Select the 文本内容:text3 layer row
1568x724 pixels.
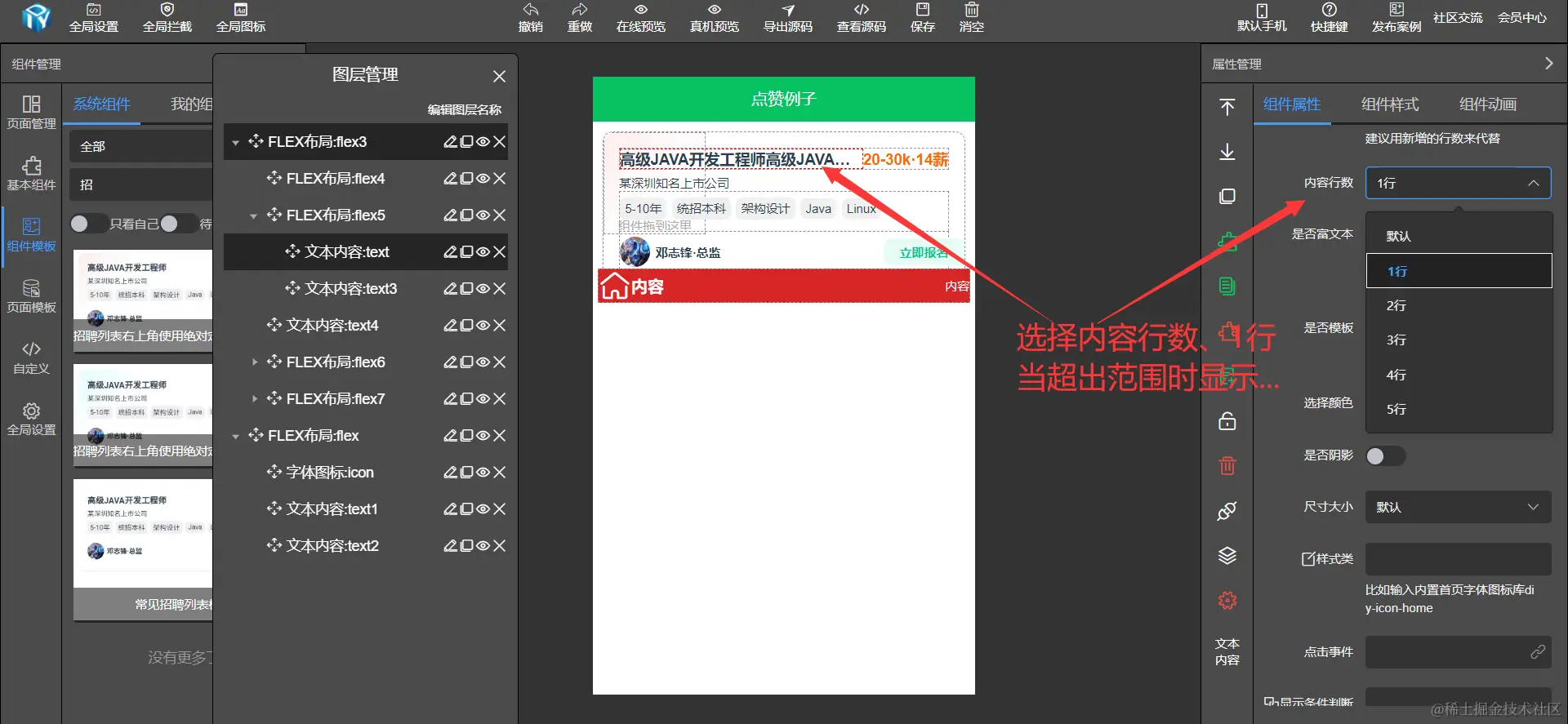[x=366, y=288]
